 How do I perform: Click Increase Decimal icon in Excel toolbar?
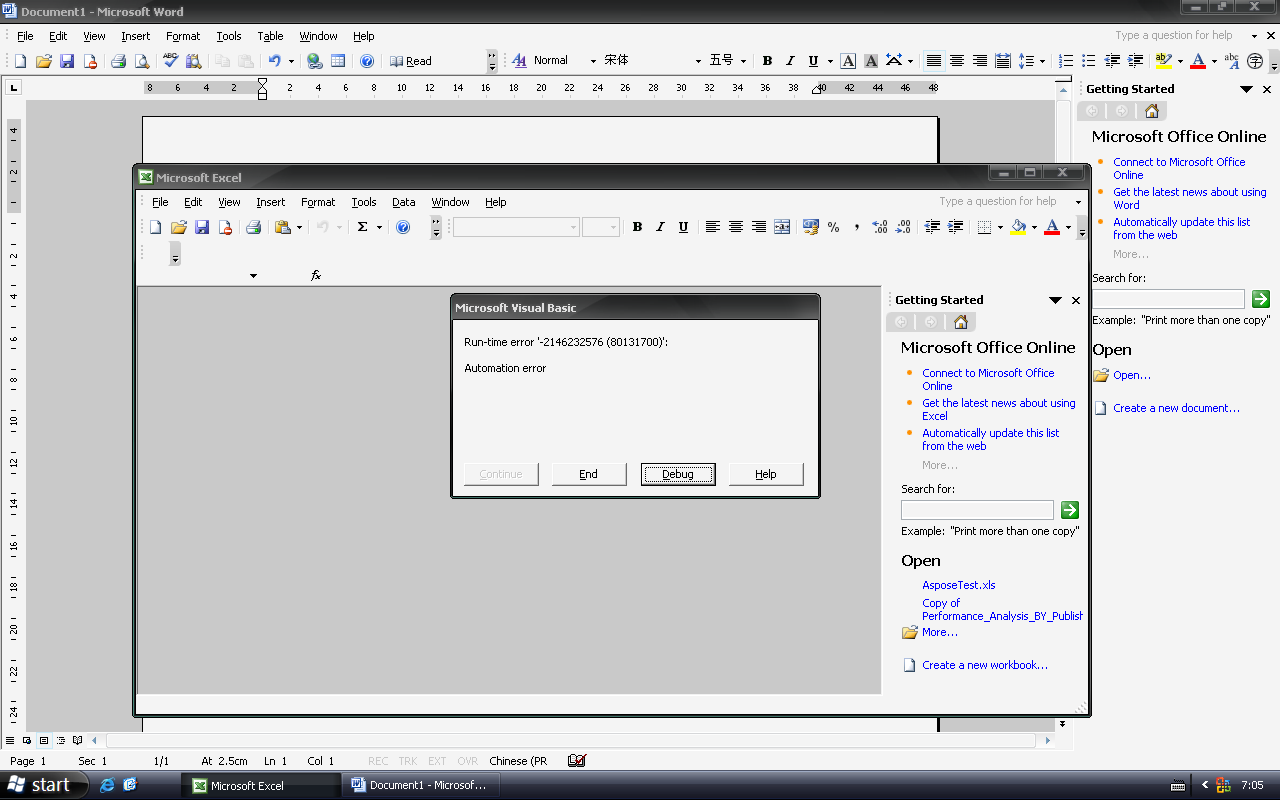pos(880,227)
